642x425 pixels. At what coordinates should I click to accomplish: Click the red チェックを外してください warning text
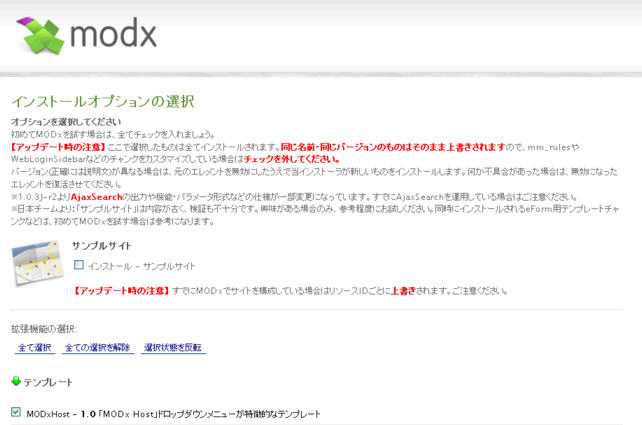point(291,159)
